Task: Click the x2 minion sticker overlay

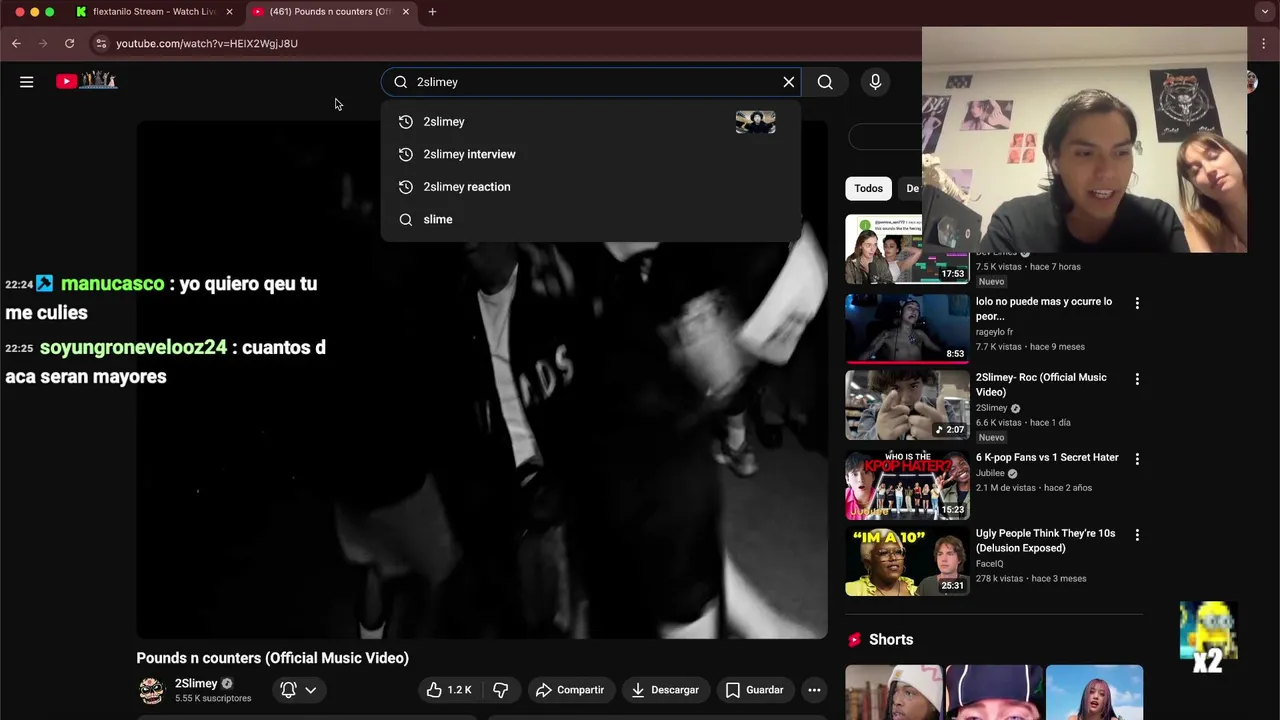Action: tap(1209, 637)
